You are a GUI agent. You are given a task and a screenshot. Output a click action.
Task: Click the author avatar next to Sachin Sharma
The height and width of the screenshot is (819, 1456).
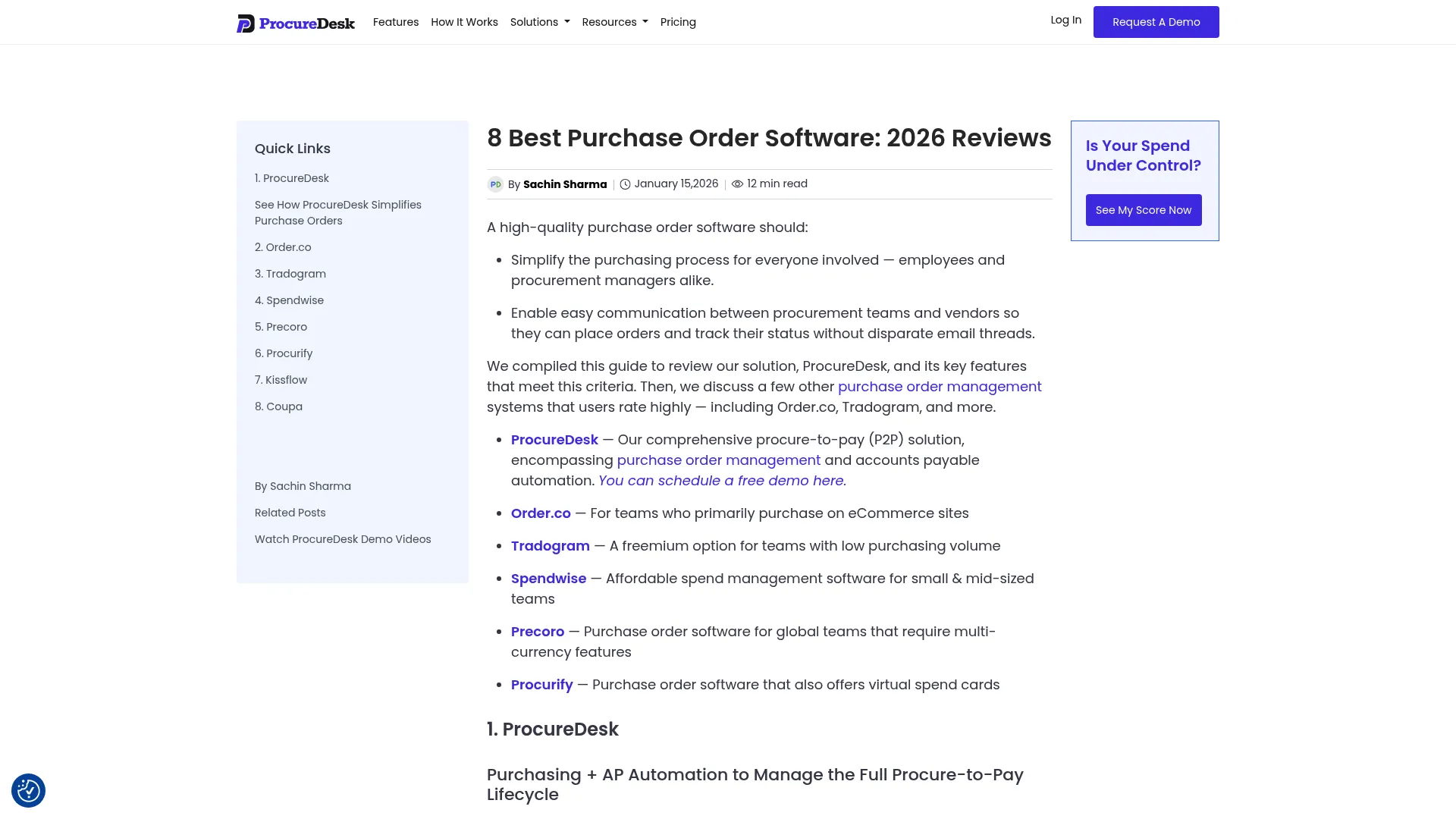[496, 184]
